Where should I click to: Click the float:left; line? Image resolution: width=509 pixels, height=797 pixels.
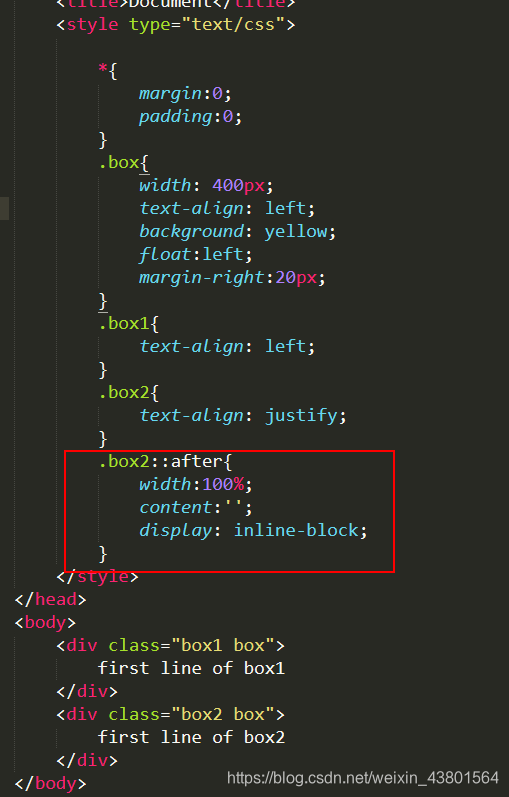pyautogui.click(x=196, y=254)
